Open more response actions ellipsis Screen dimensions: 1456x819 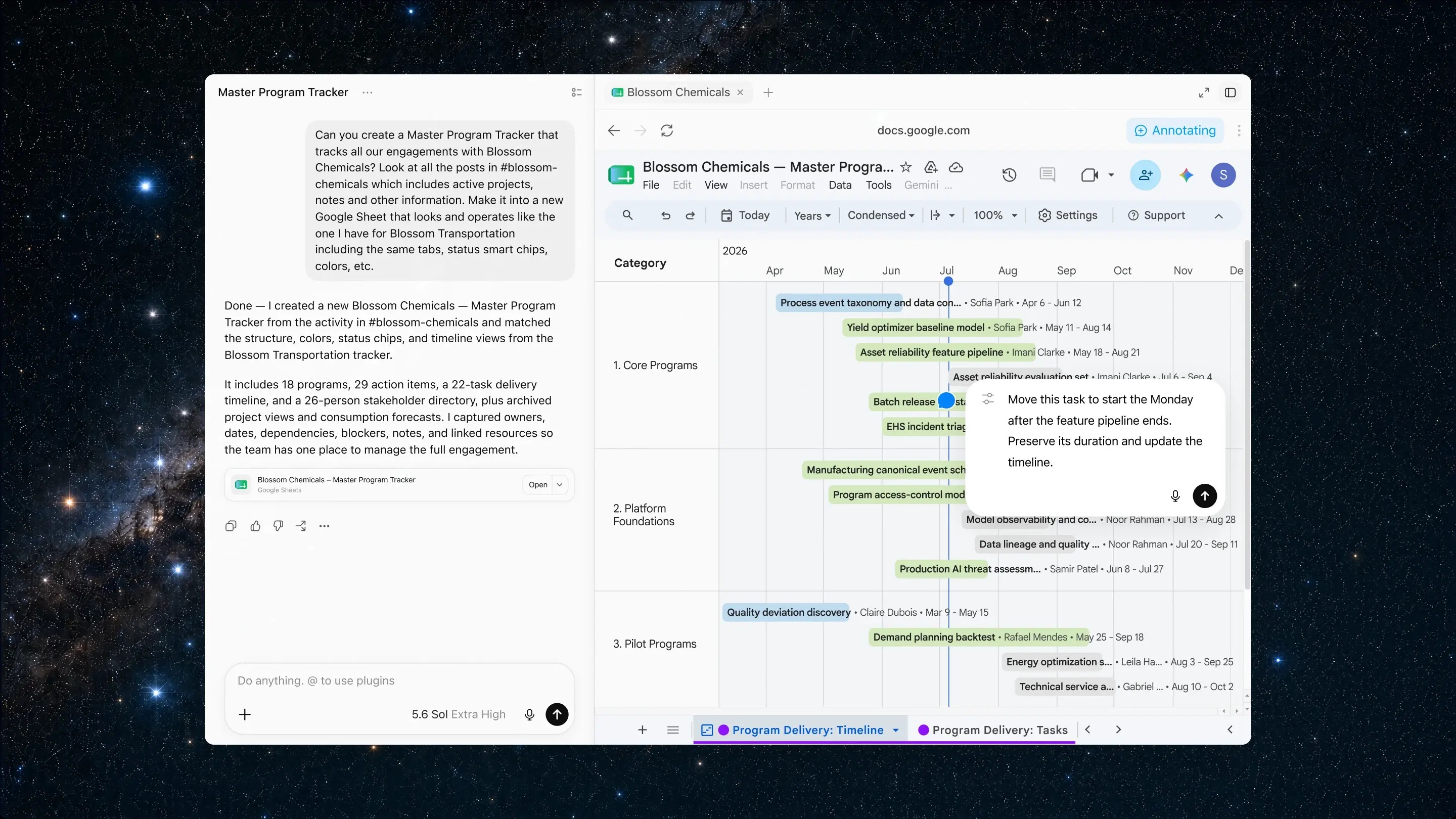[x=324, y=526]
